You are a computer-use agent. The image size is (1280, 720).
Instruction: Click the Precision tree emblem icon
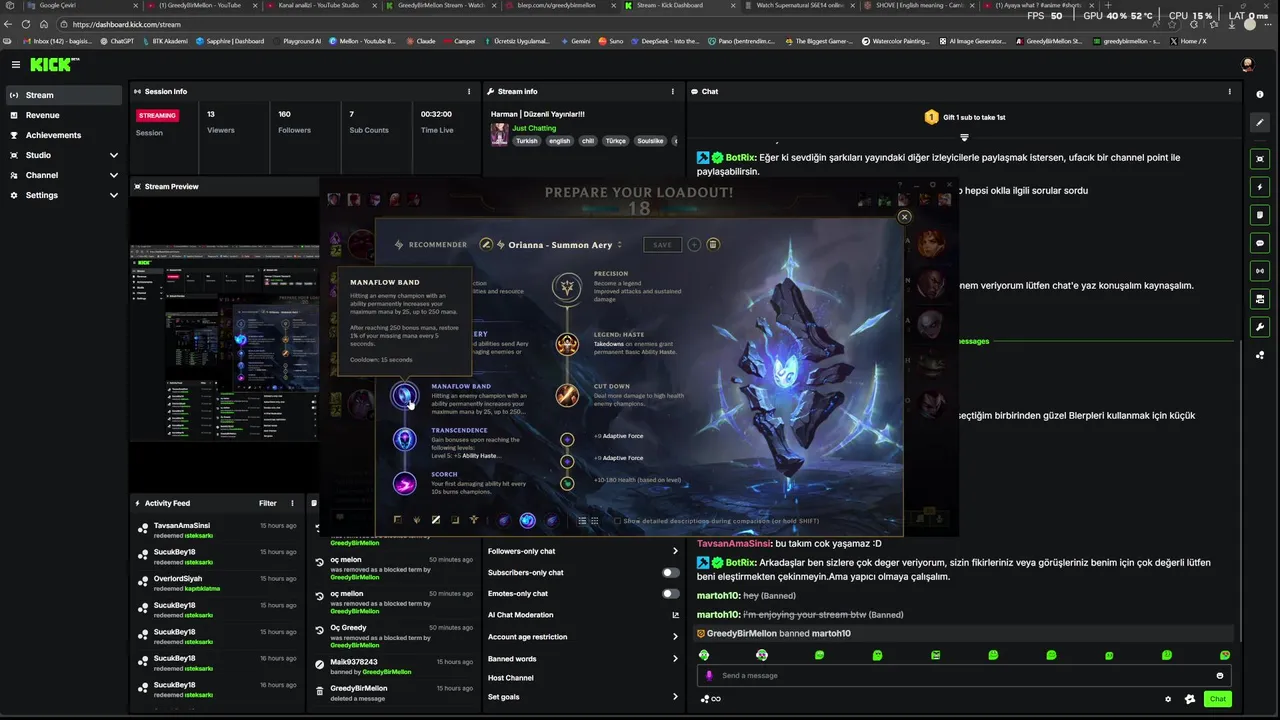pyautogui.click(x=568, y=288)
